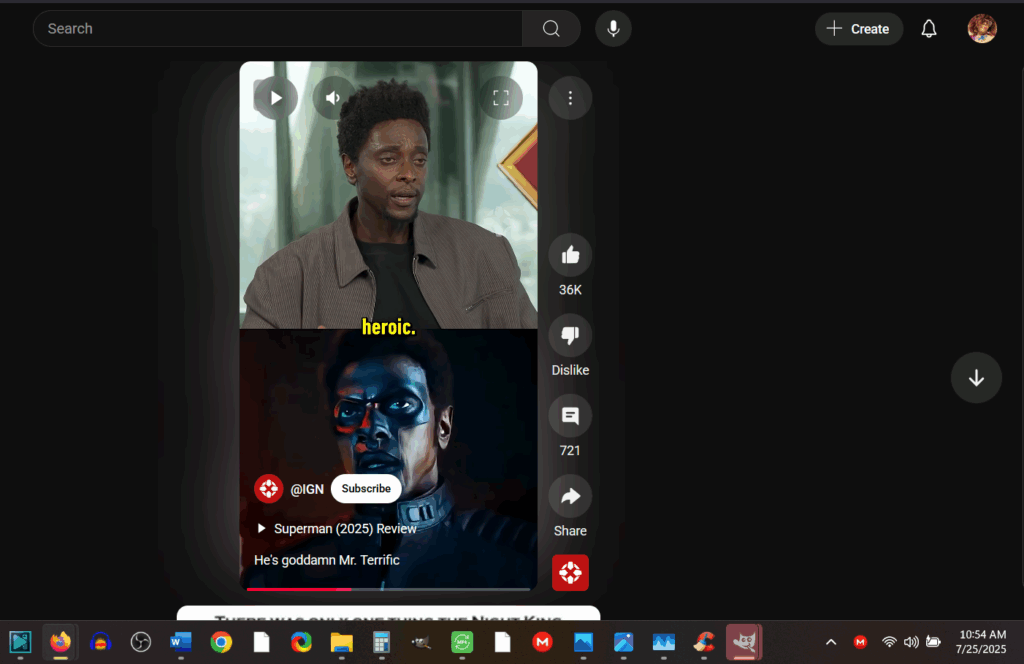
Task: Start voice search with the microphone
Action: point(613,29)
